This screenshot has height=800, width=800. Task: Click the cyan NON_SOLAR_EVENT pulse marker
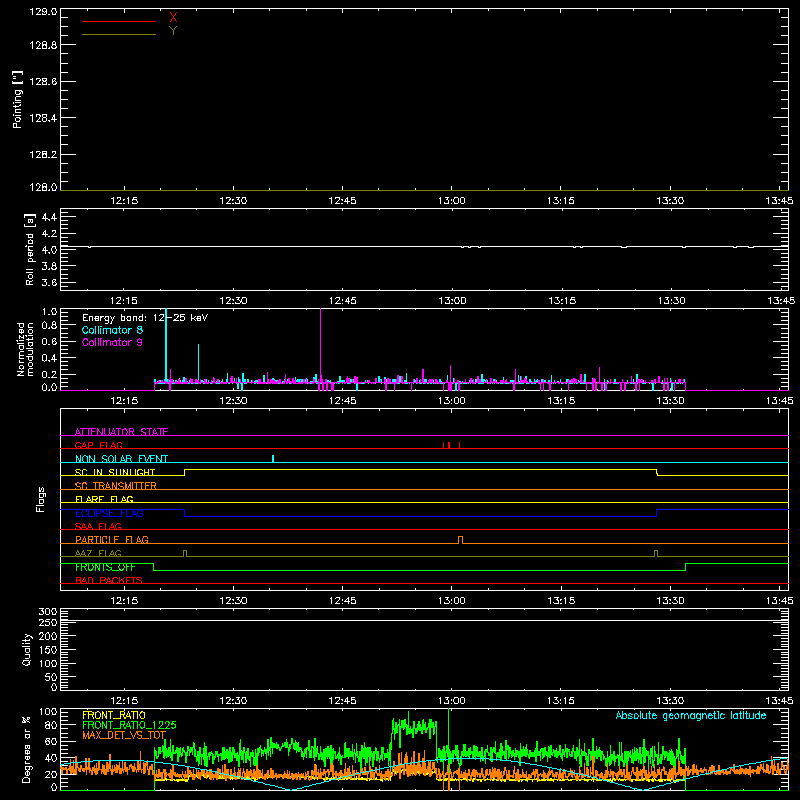click(x=273, y=459)
